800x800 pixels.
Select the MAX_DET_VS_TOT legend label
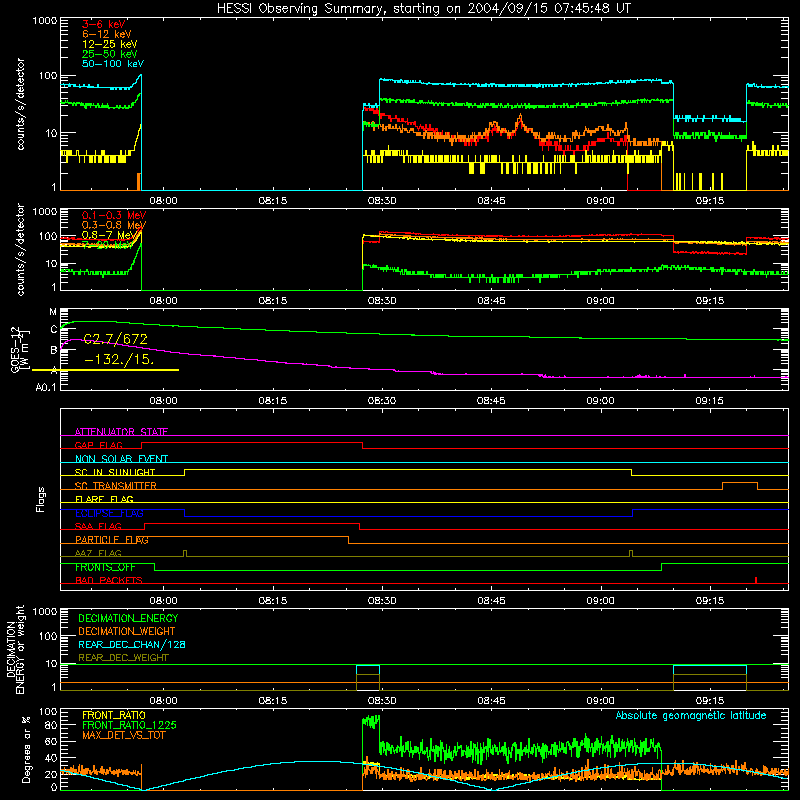point(123,735)
